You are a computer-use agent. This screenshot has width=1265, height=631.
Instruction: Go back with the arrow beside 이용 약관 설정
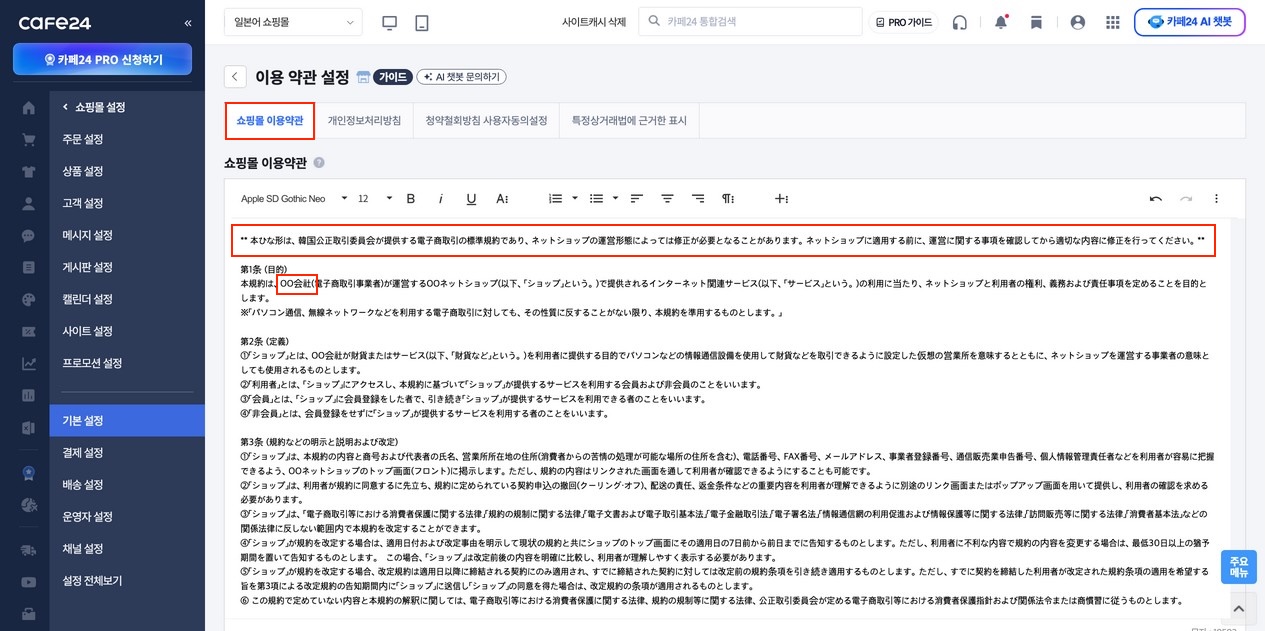coord(235,77)
